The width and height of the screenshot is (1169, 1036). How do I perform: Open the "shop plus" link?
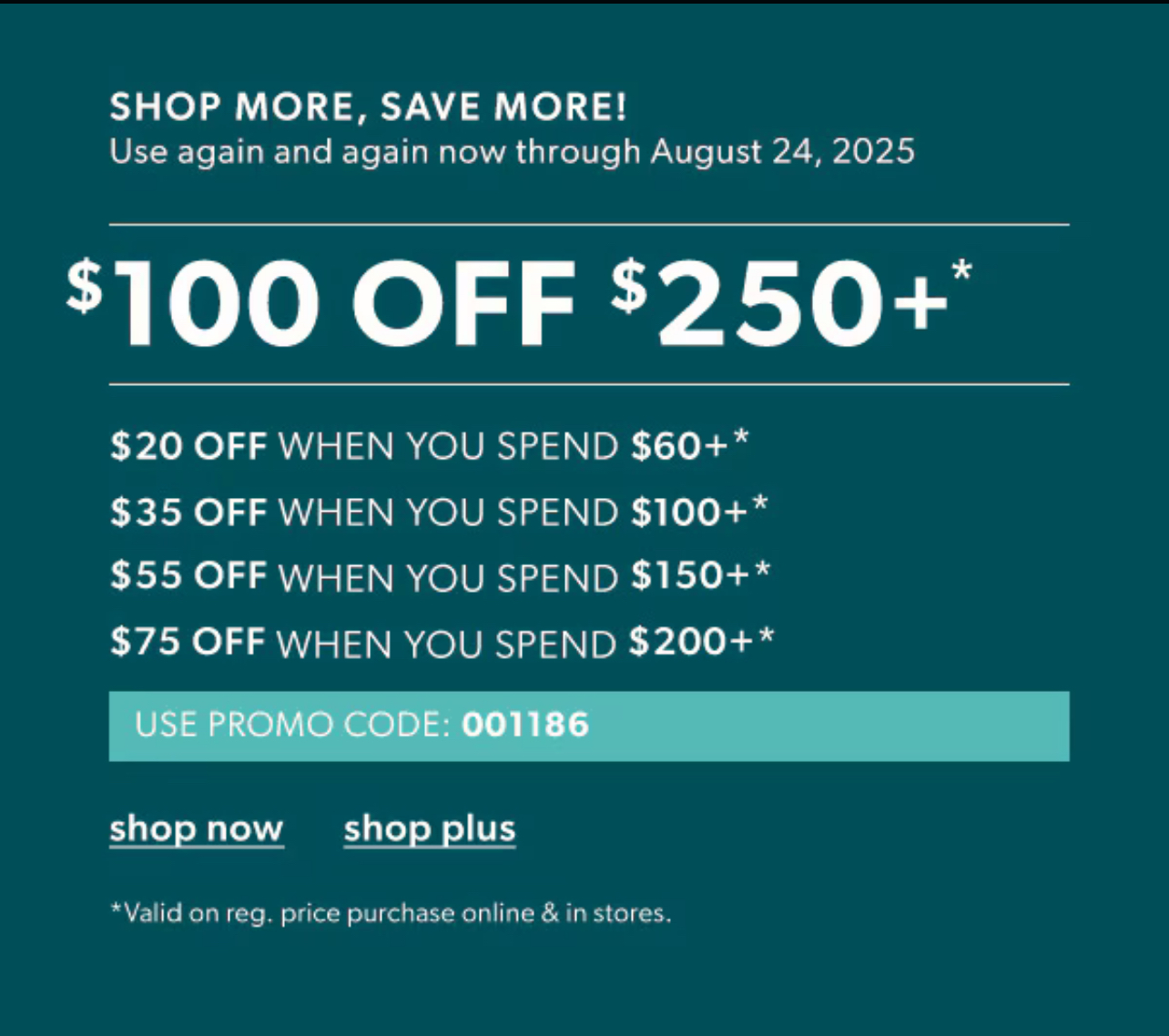pyautogui.click(x=430, y=829)
